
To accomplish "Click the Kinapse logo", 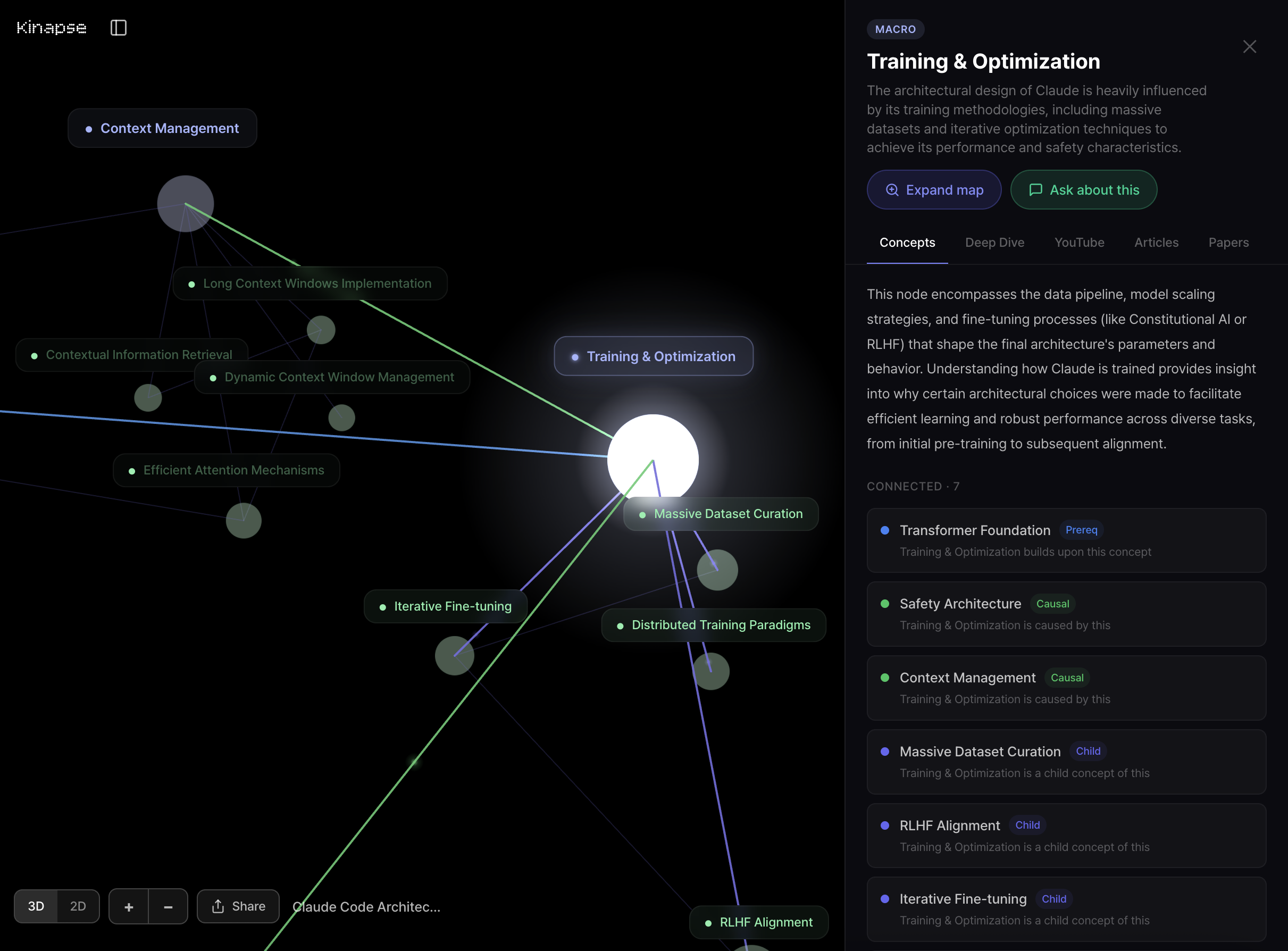I will [51, 27].
